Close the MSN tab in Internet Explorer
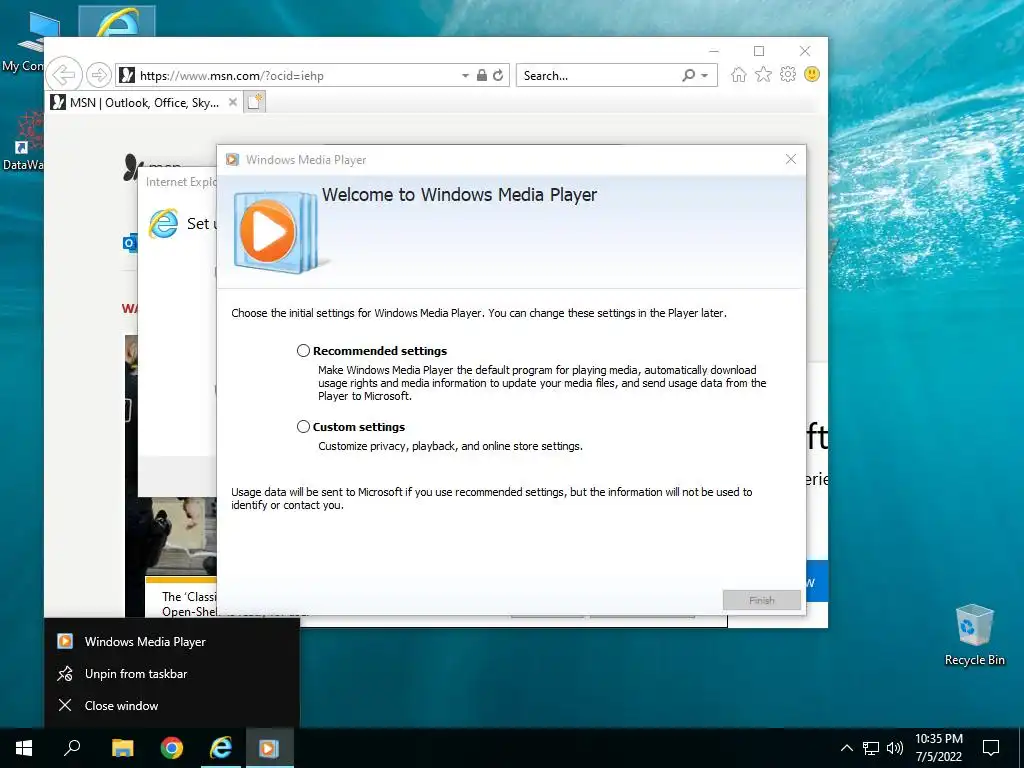Viewport: 1024px width, 768px height. point(232,103)
